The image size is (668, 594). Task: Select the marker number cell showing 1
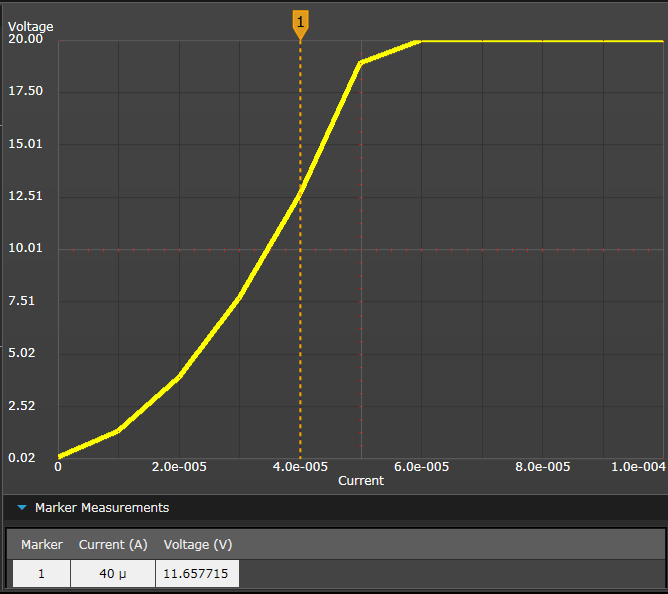click(x=41, y=574)
